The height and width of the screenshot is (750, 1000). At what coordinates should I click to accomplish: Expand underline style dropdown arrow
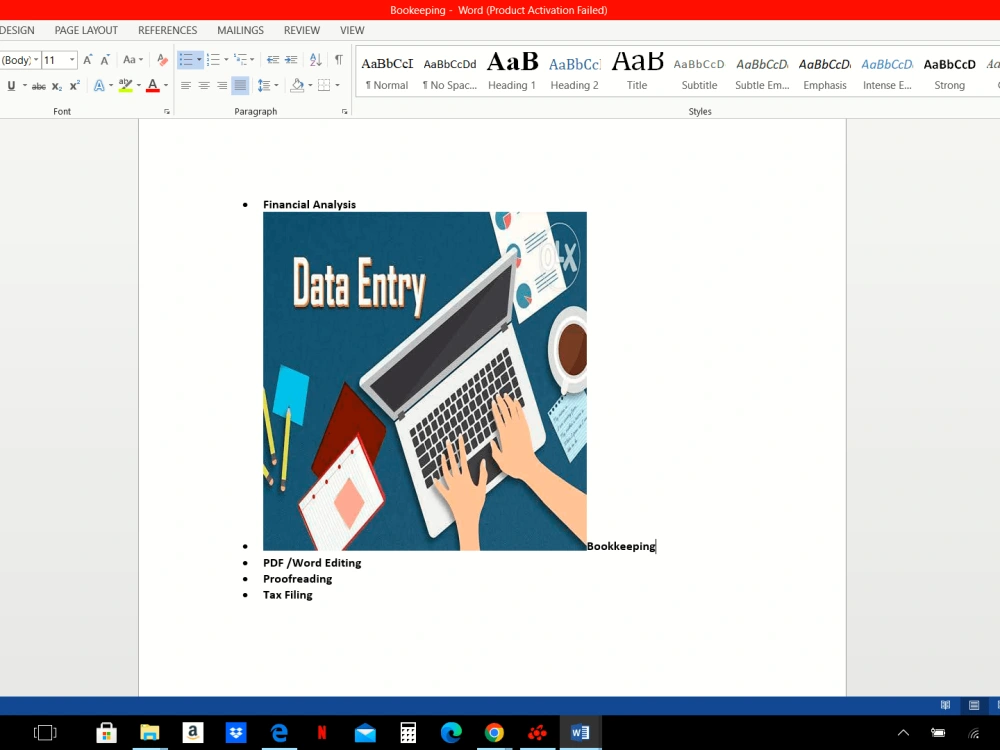pos(25,85)
